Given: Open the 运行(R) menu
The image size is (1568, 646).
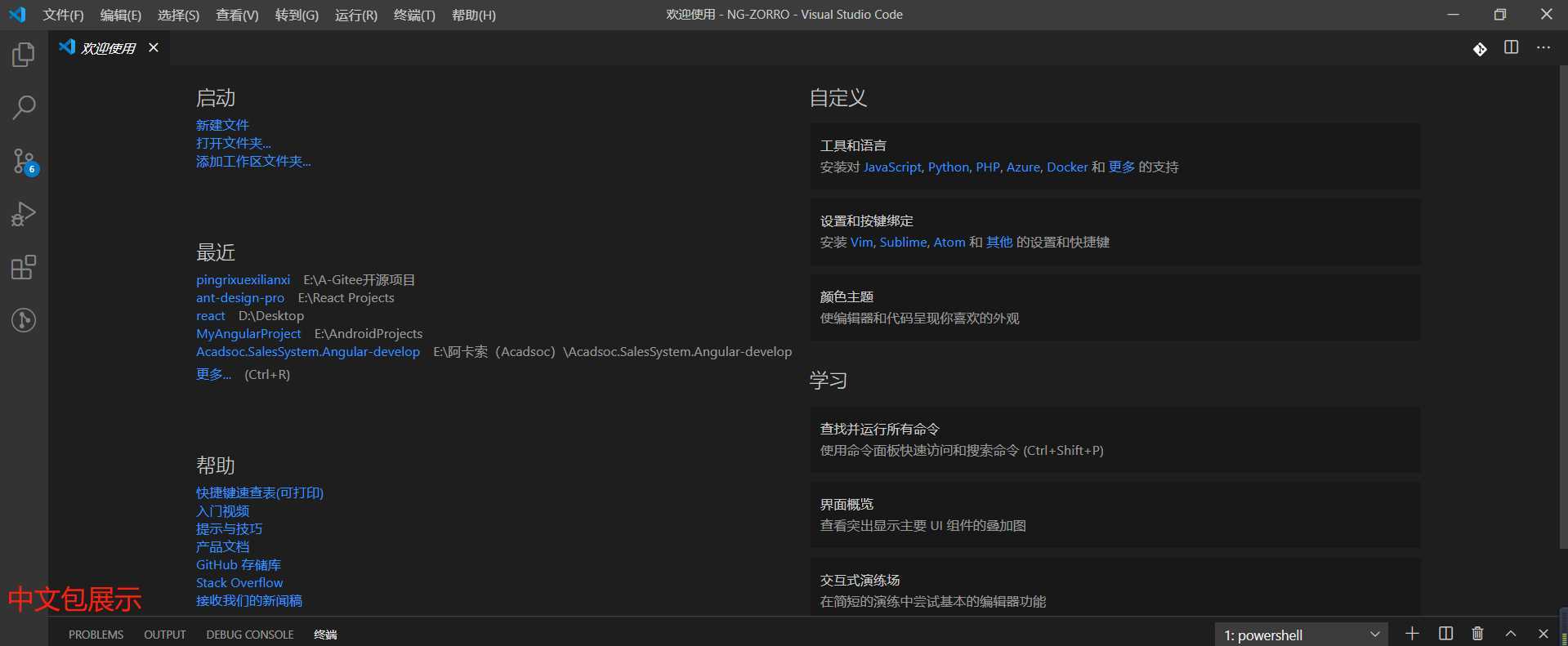Looking at the screenshot, I should point(356,15).
